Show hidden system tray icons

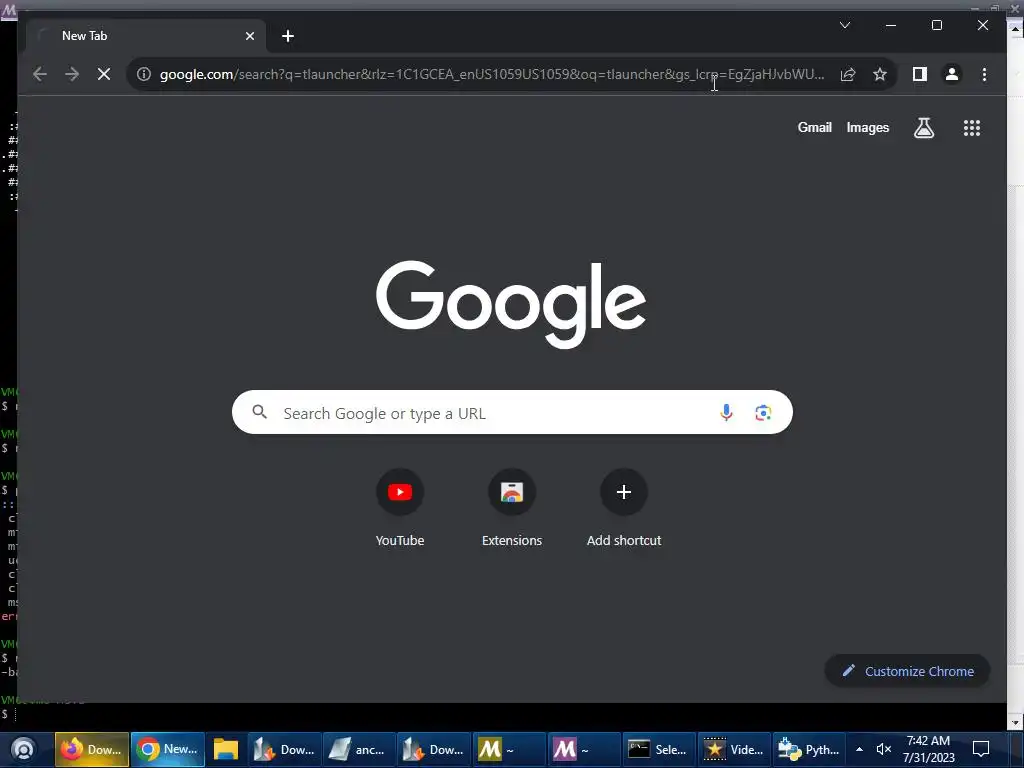point(859,750)
